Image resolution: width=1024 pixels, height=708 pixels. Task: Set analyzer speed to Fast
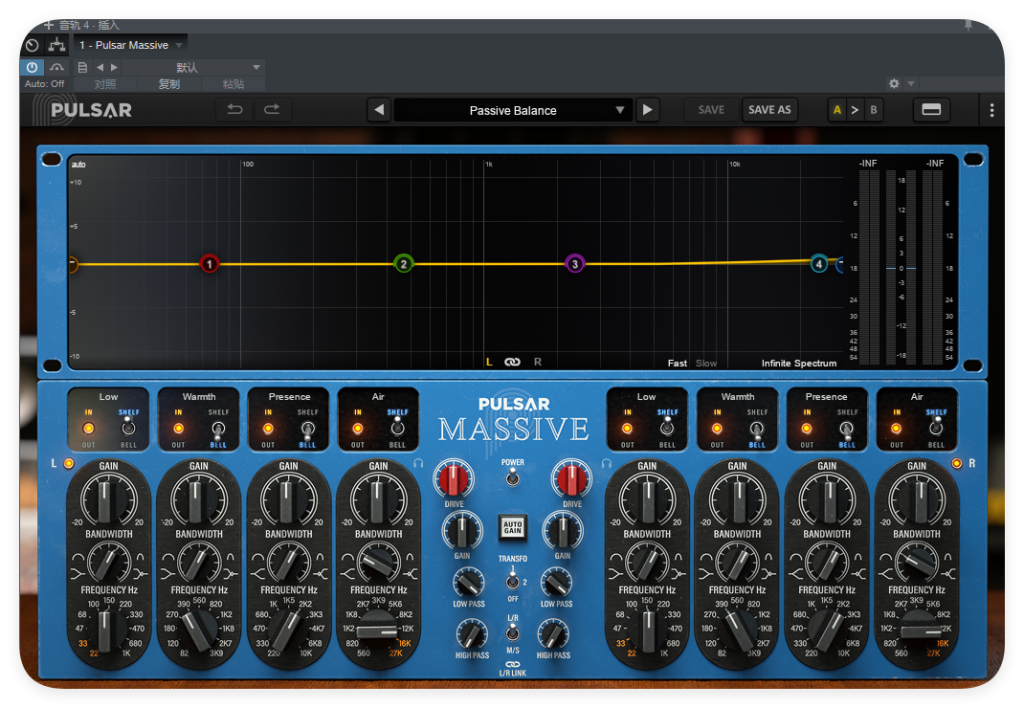click(x=677, y=363)
